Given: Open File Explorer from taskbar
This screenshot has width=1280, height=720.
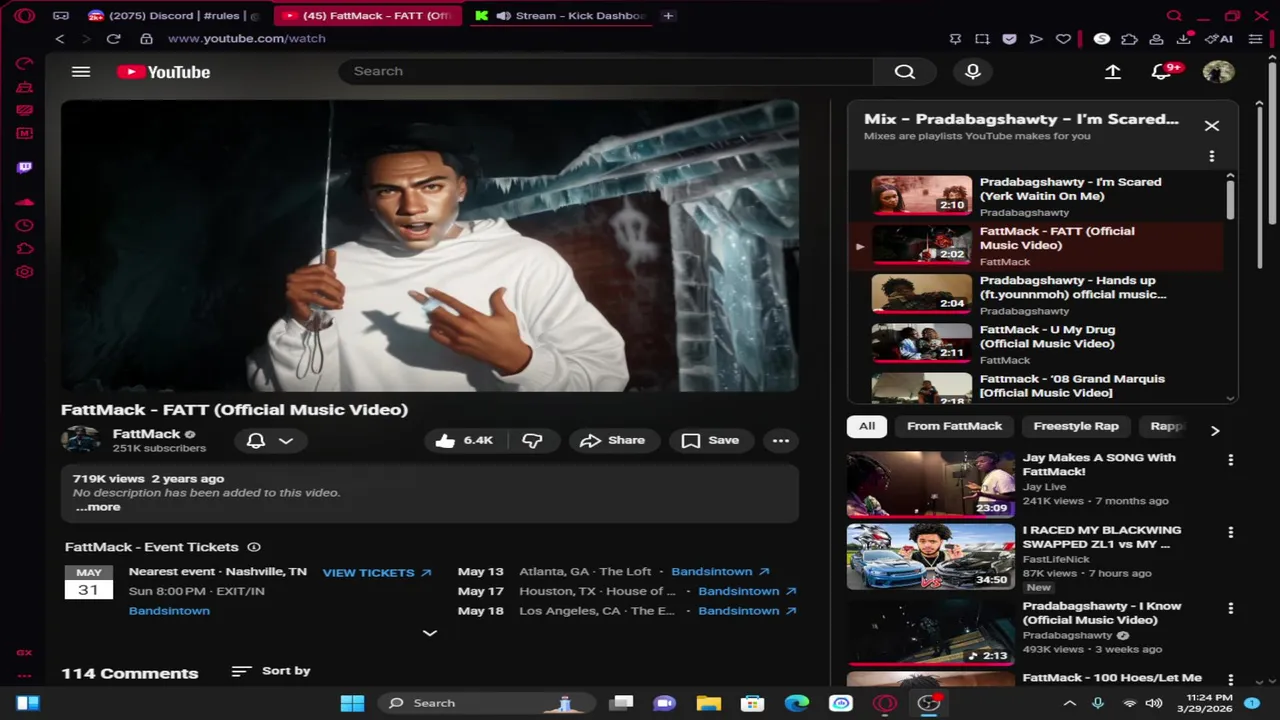Looking at the screenshot, I should (x=708, y=703).
